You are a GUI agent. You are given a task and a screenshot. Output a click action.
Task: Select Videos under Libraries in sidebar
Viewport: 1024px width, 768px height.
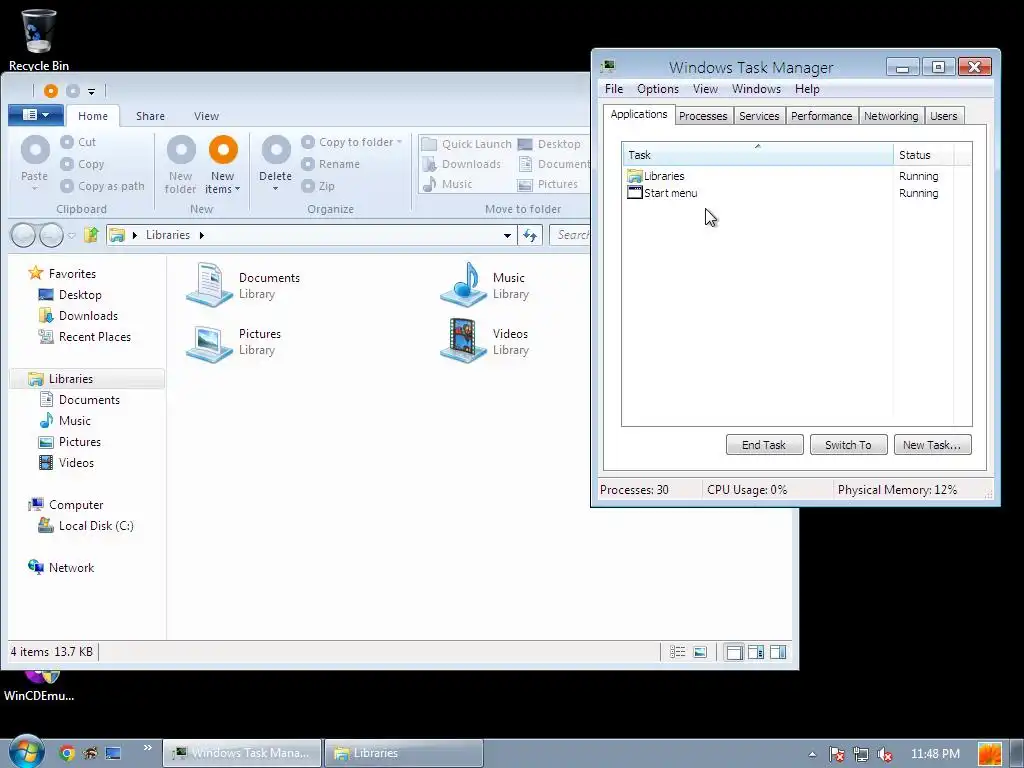67,462
